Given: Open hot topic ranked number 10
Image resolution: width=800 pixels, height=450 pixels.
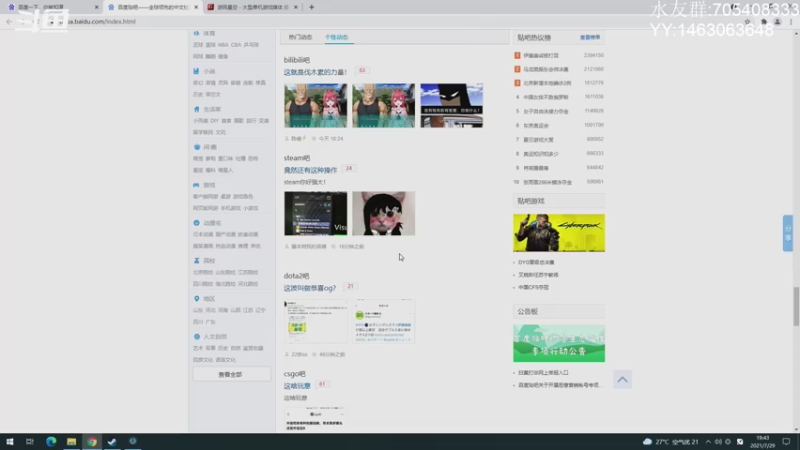Looking at the screenshot, I should (x=547, y=182).
